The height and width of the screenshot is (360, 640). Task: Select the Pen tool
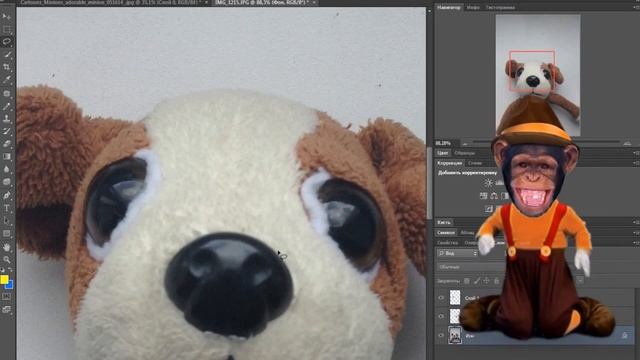tap(7, 195)
